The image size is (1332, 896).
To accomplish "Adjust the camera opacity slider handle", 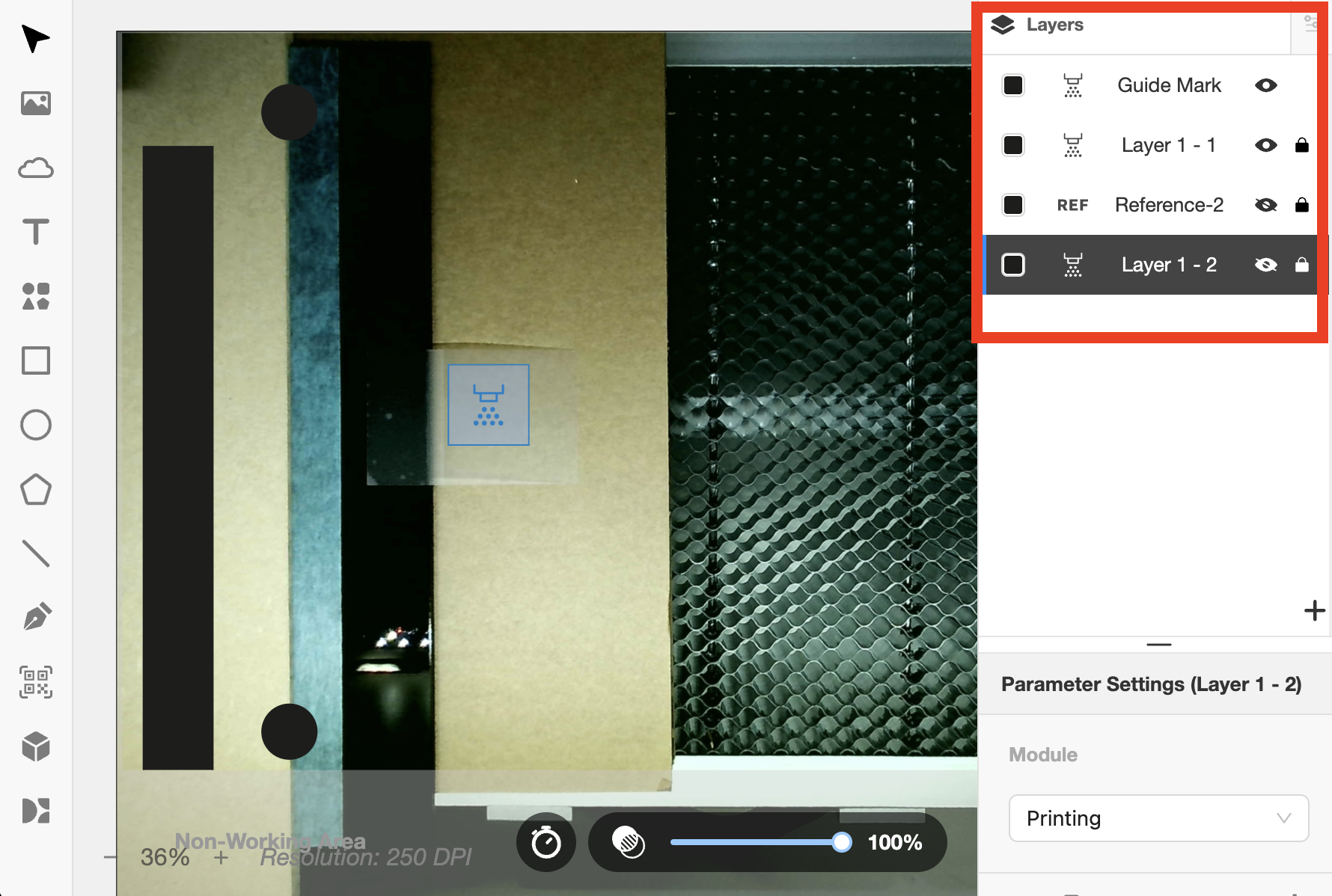I will [842, 842].
